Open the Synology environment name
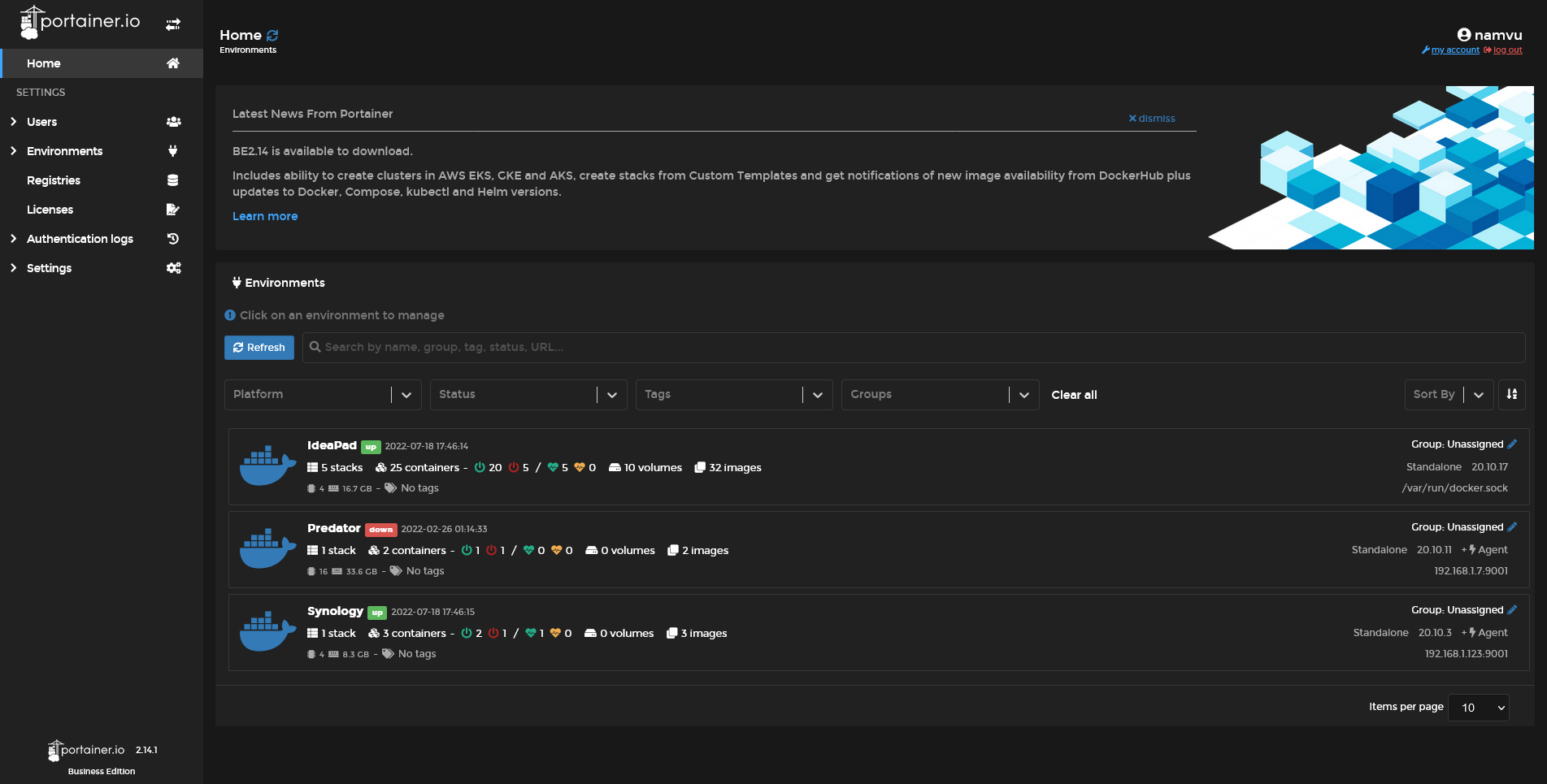1547x784 pixels. 335,611
